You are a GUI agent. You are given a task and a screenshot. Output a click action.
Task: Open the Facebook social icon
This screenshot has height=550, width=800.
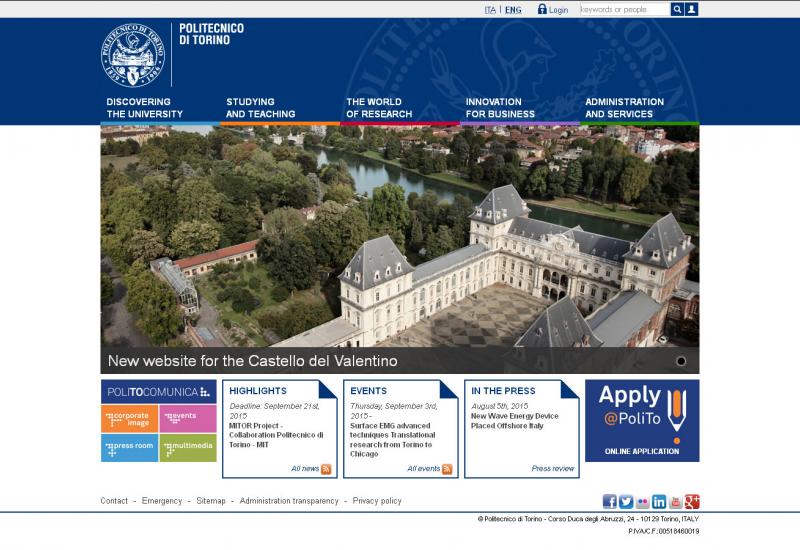[610, 502]
